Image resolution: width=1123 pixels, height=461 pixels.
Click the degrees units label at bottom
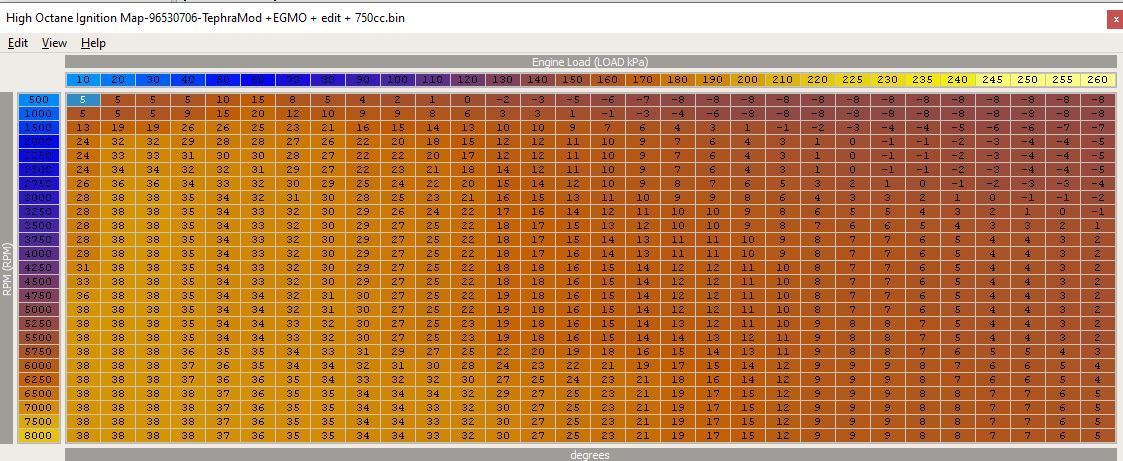(589, 455)
